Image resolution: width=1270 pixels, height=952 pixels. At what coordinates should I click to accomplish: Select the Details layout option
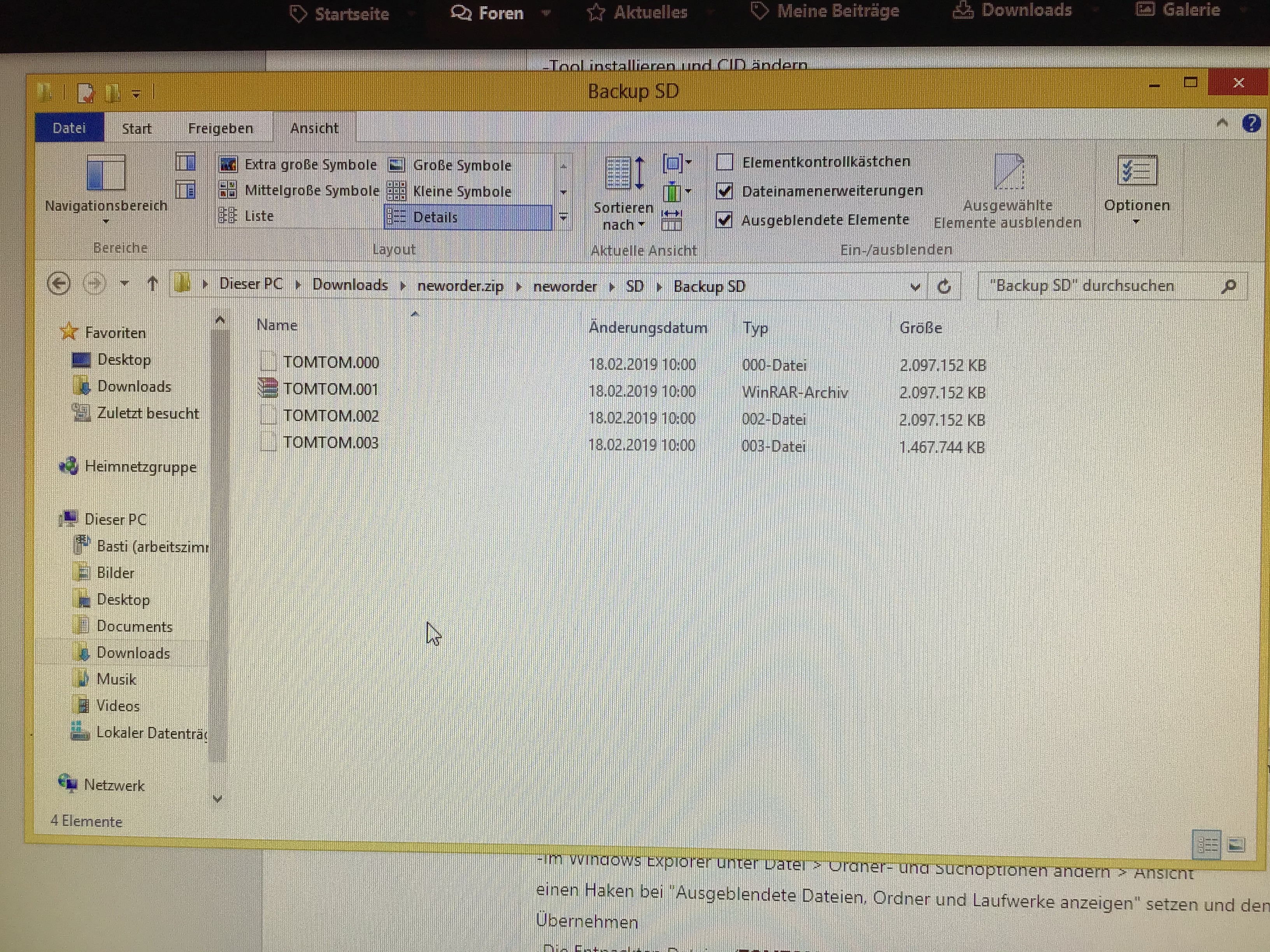point(468,217)
